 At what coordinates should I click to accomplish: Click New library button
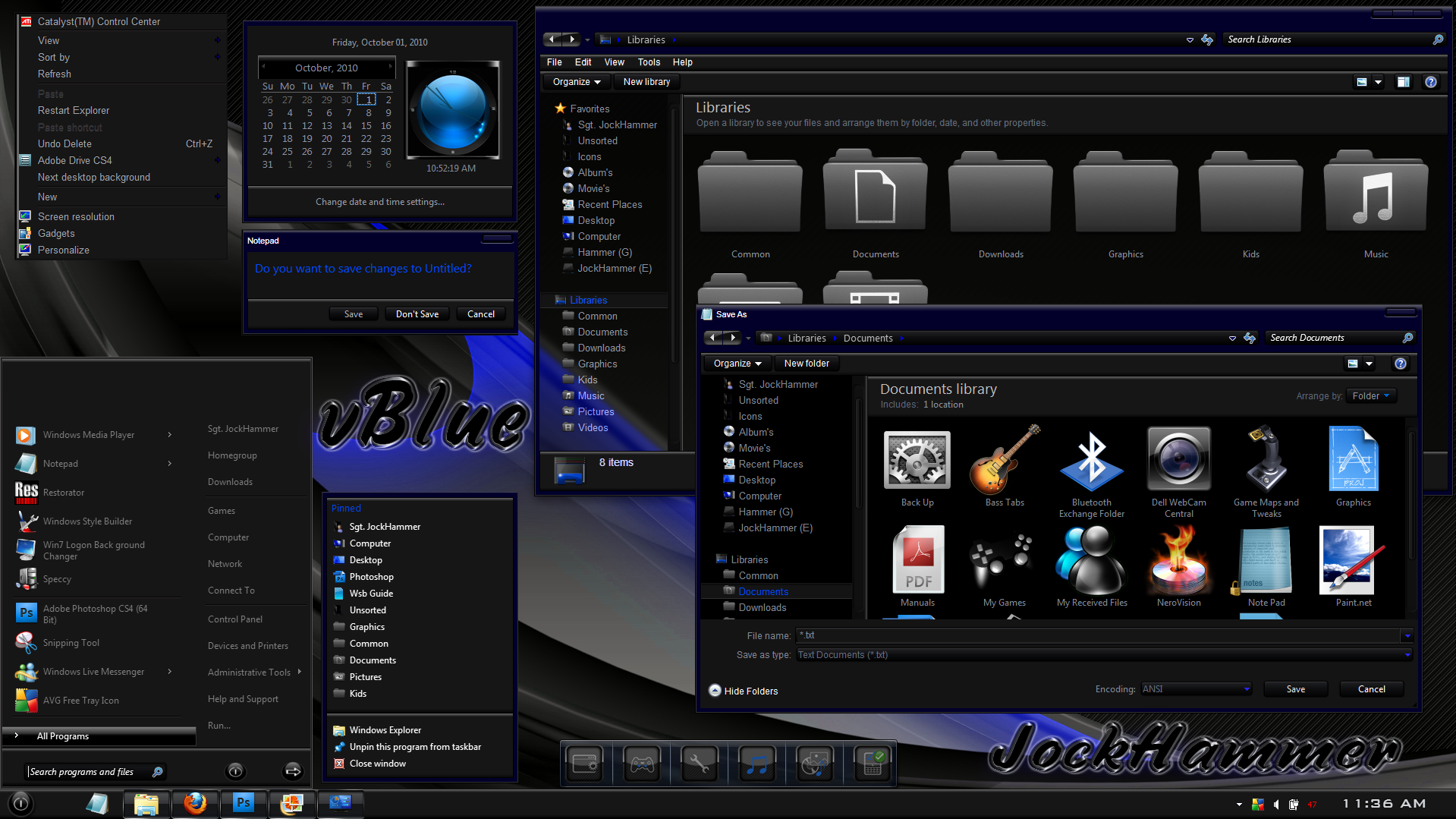coord(646,82)
